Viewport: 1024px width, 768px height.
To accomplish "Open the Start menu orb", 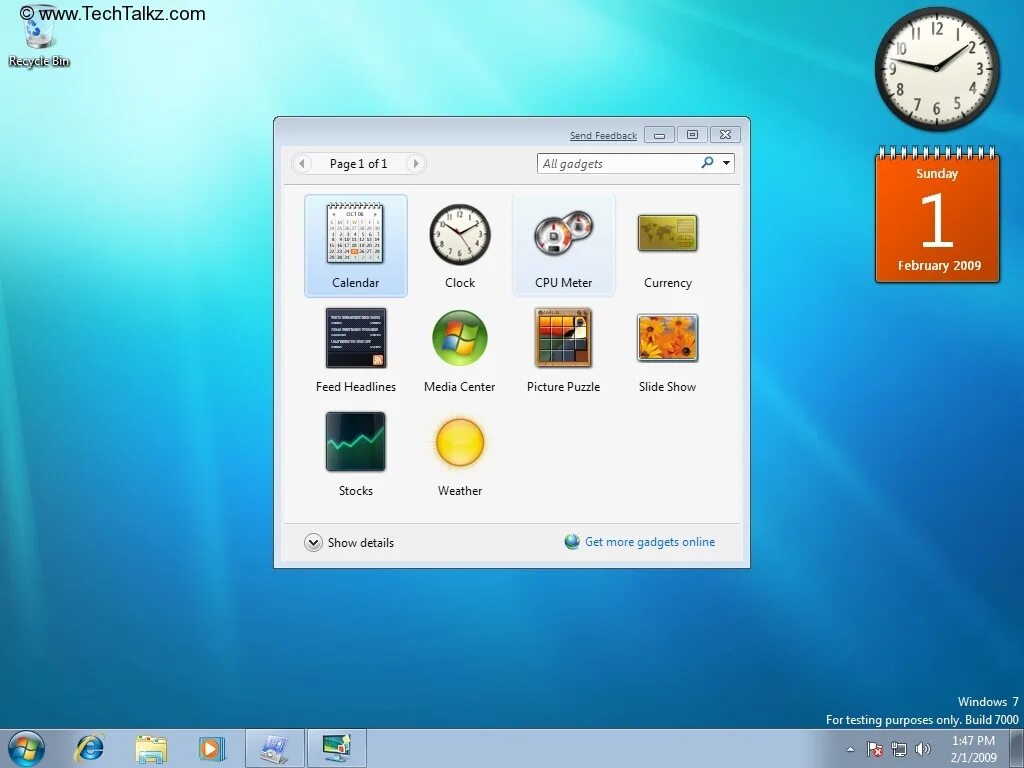I will pos(27,748).
